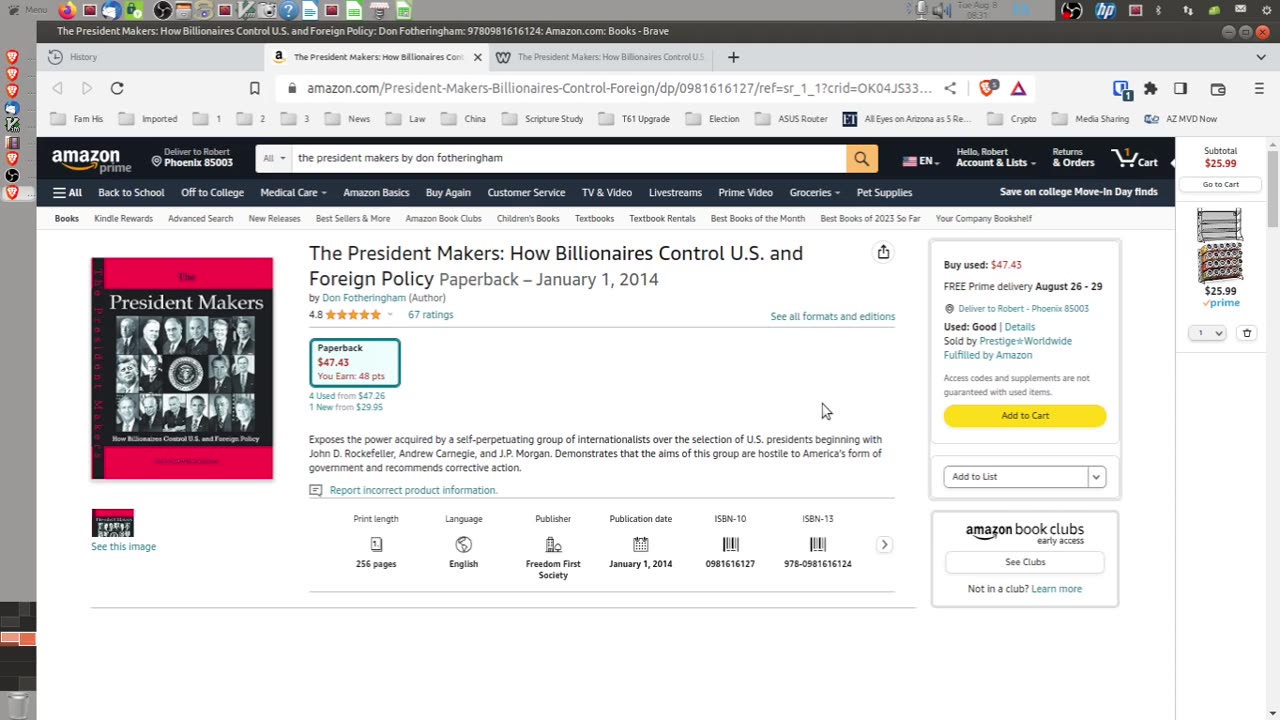This screenshot has height=720, width=1280.
Task: Expand the search category All dropdown
Action: 275,158
